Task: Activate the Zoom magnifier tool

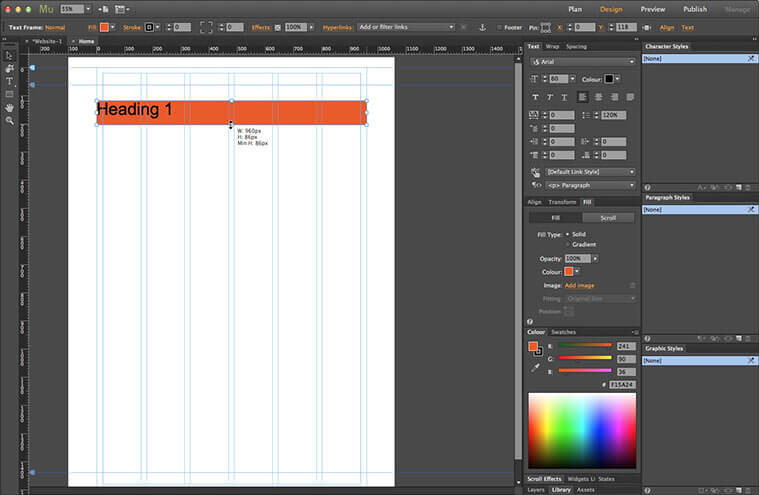Action: (x=9, y=120)
